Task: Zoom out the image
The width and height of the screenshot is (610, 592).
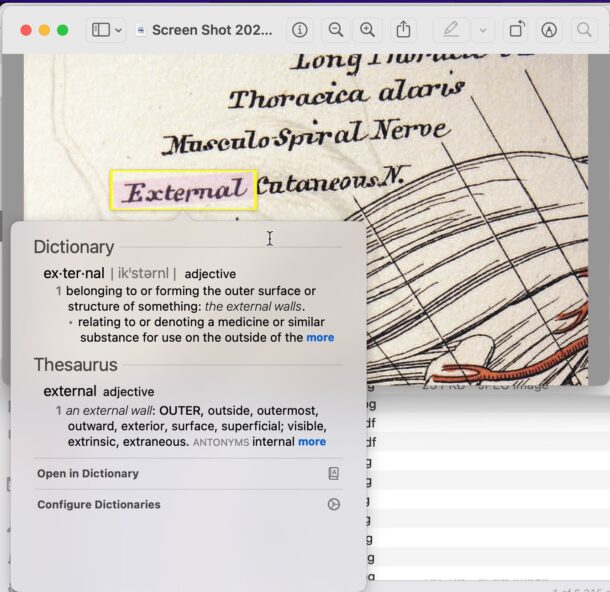Action: 336,30
